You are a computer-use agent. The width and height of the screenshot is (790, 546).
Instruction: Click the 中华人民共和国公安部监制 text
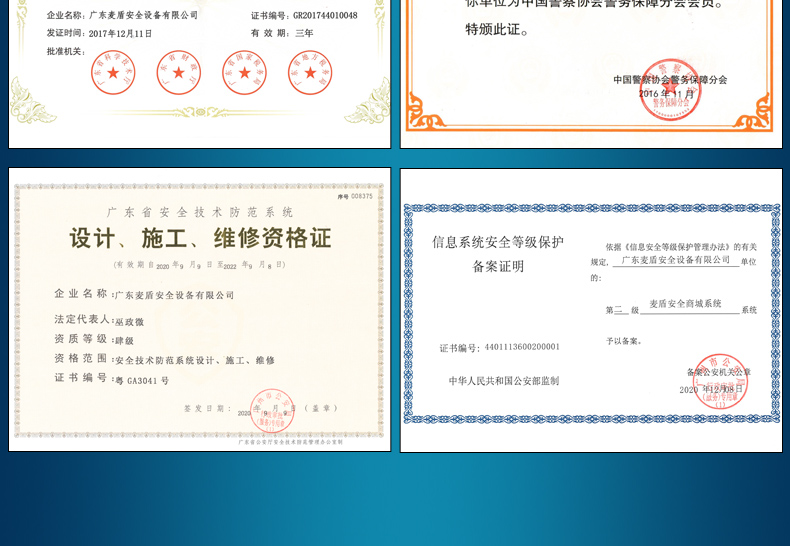[504, 381]
